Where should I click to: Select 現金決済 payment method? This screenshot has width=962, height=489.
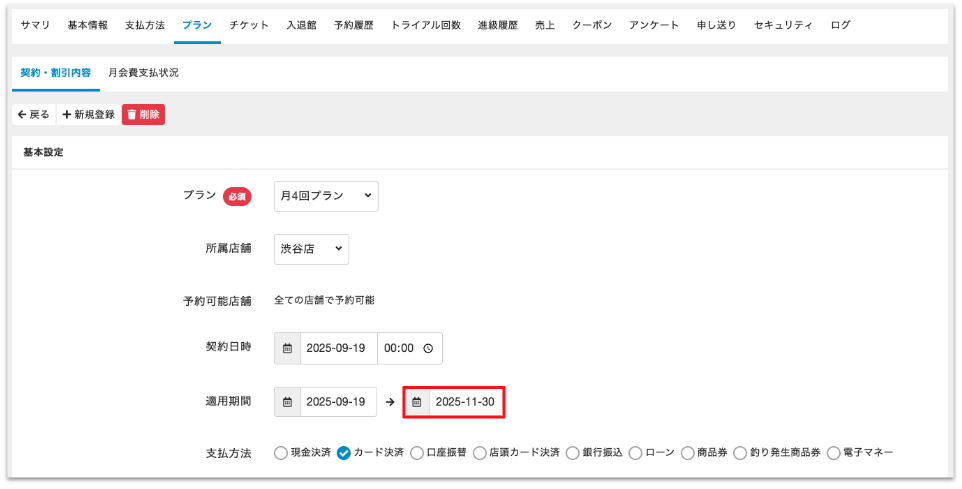(280, 453)
